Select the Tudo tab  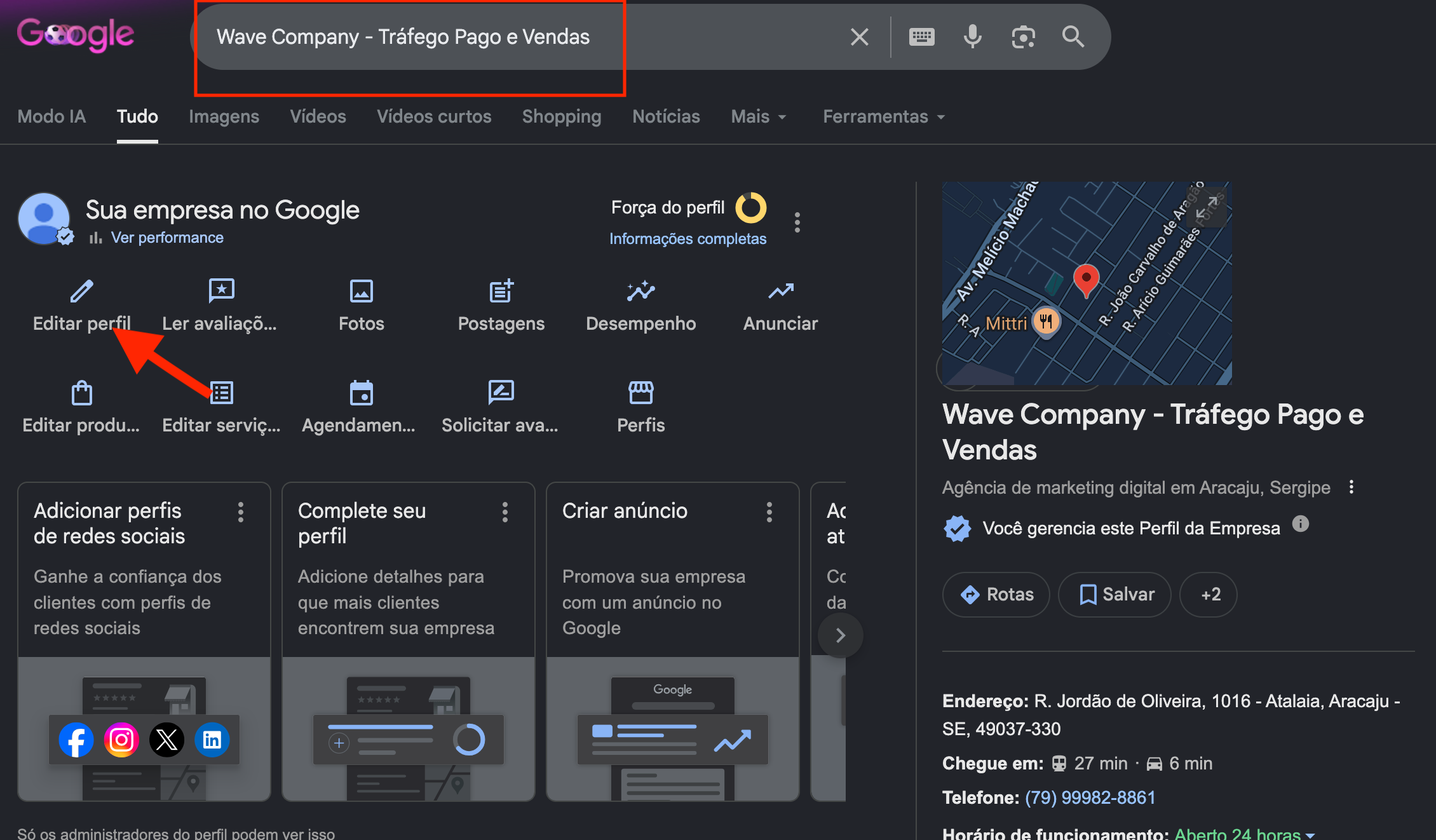pyautogui.click(x=137, y=117)
